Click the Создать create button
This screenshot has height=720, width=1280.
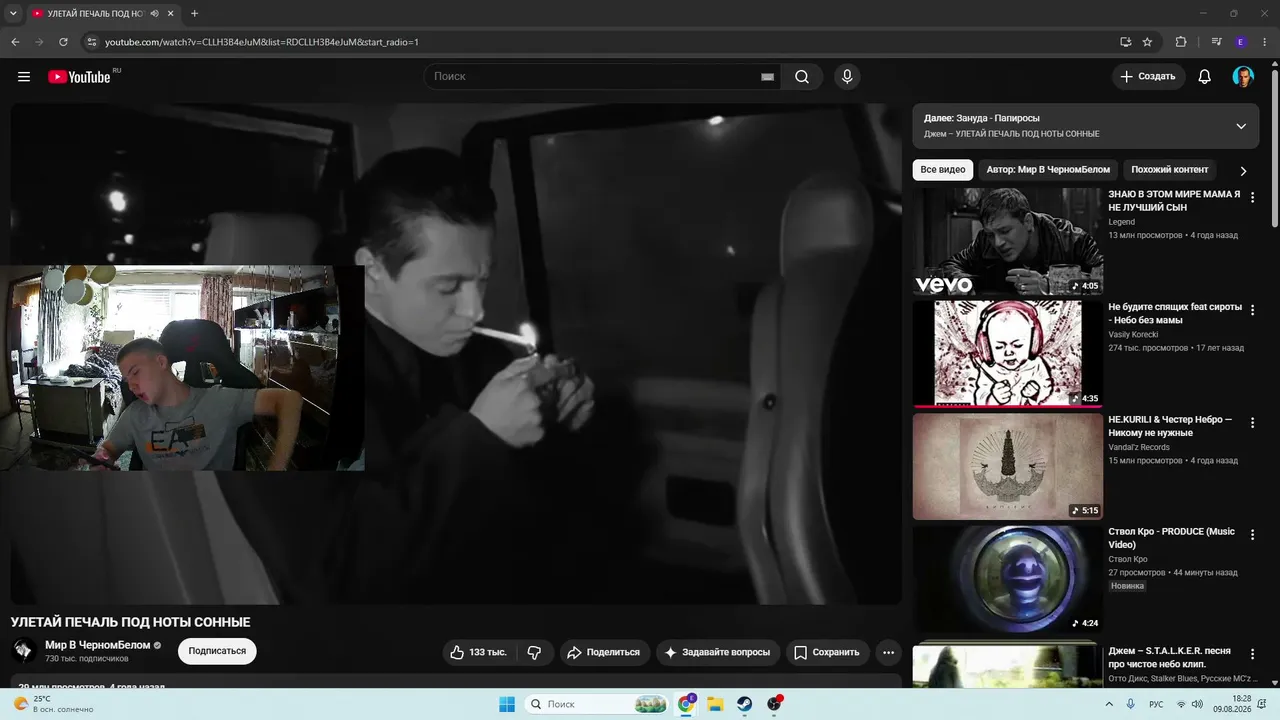tap(1148, 77)
